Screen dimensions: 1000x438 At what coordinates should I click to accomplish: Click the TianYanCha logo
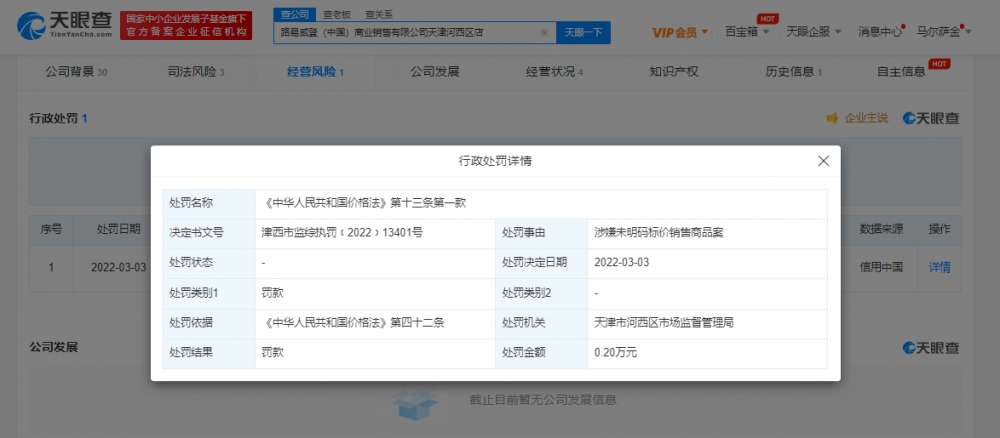(x=64, y=26)
